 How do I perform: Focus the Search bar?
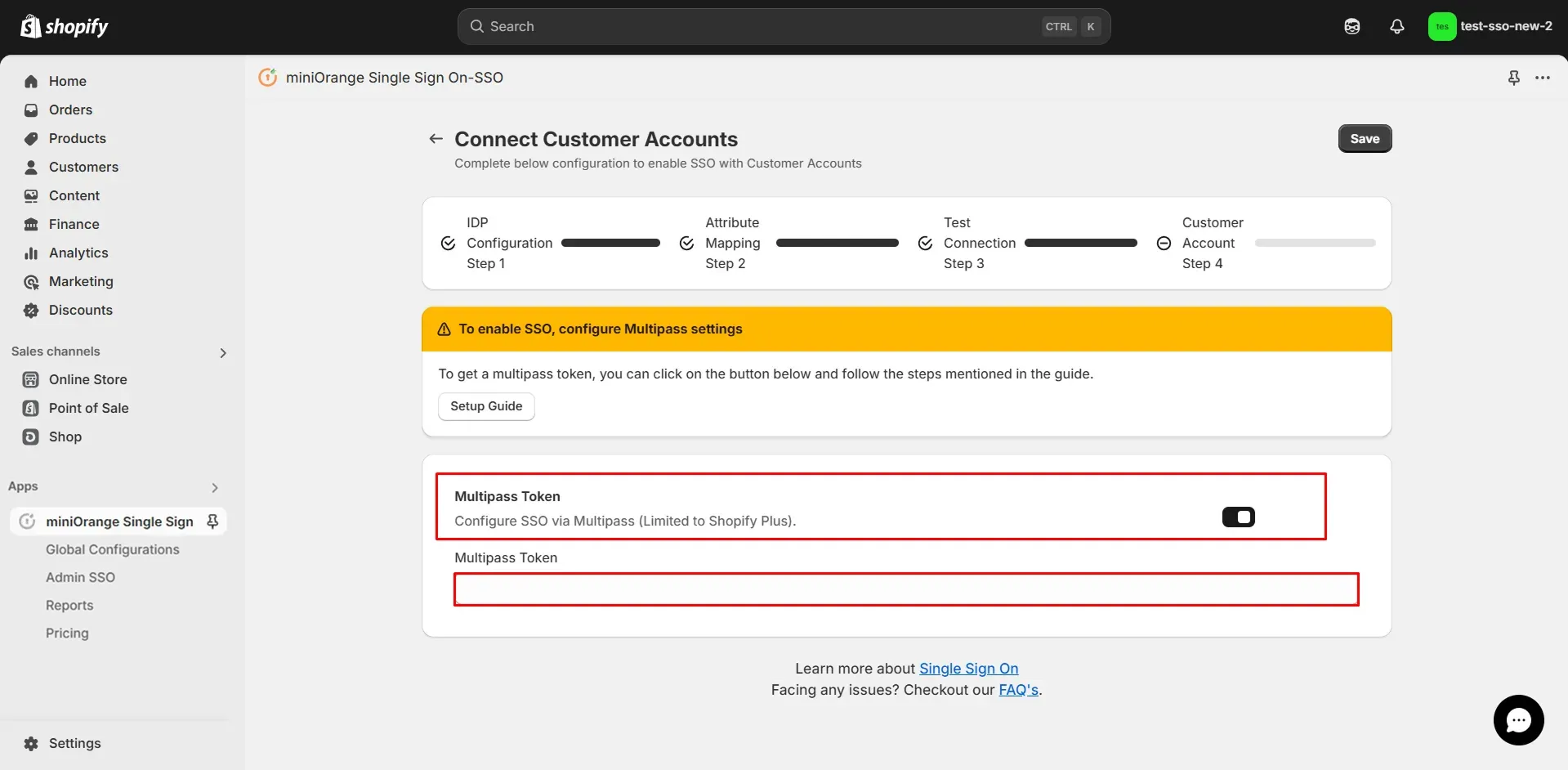784,26
